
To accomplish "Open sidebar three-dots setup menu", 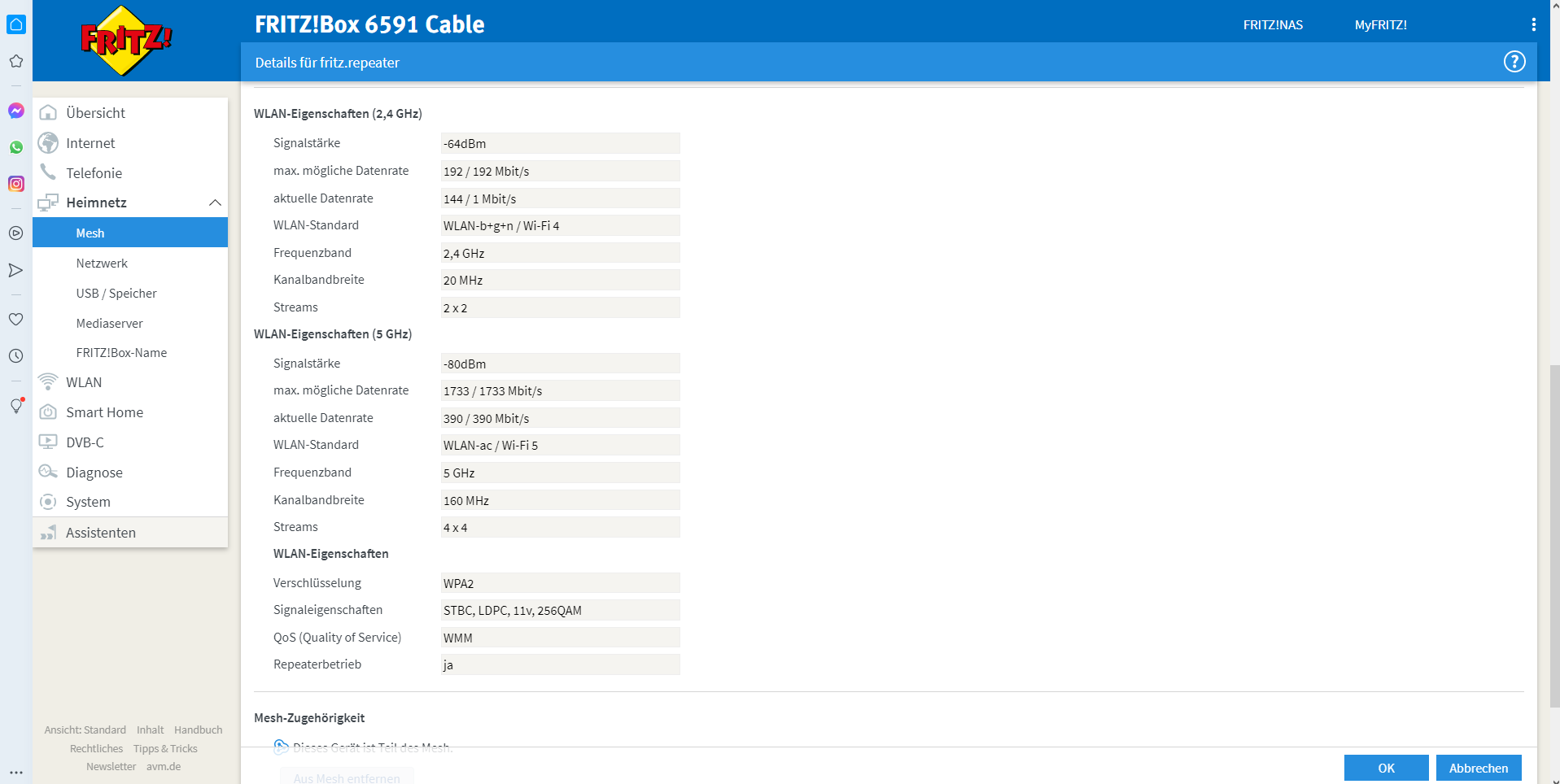I will pos(16,773).
